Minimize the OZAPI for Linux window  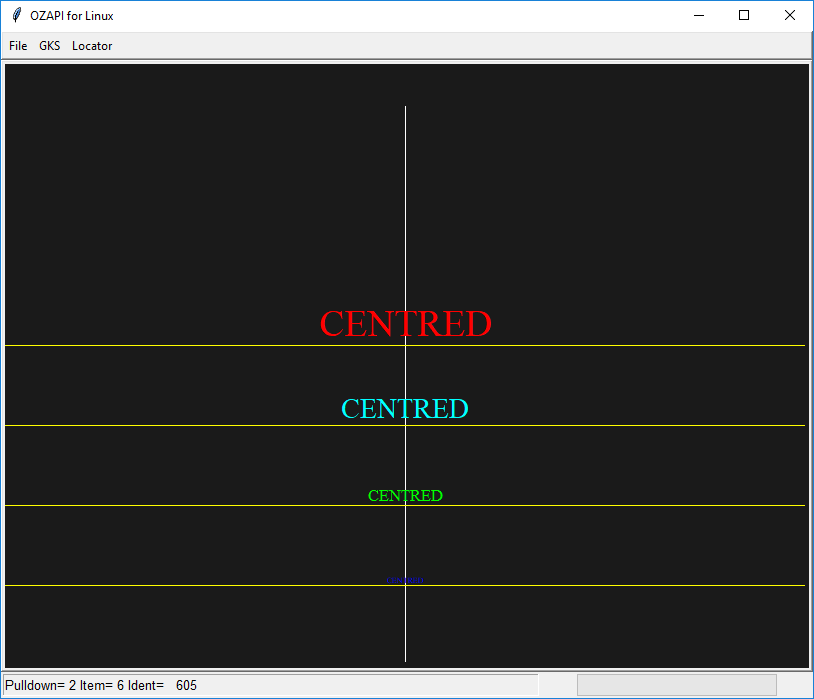click(x=699, y=16)
